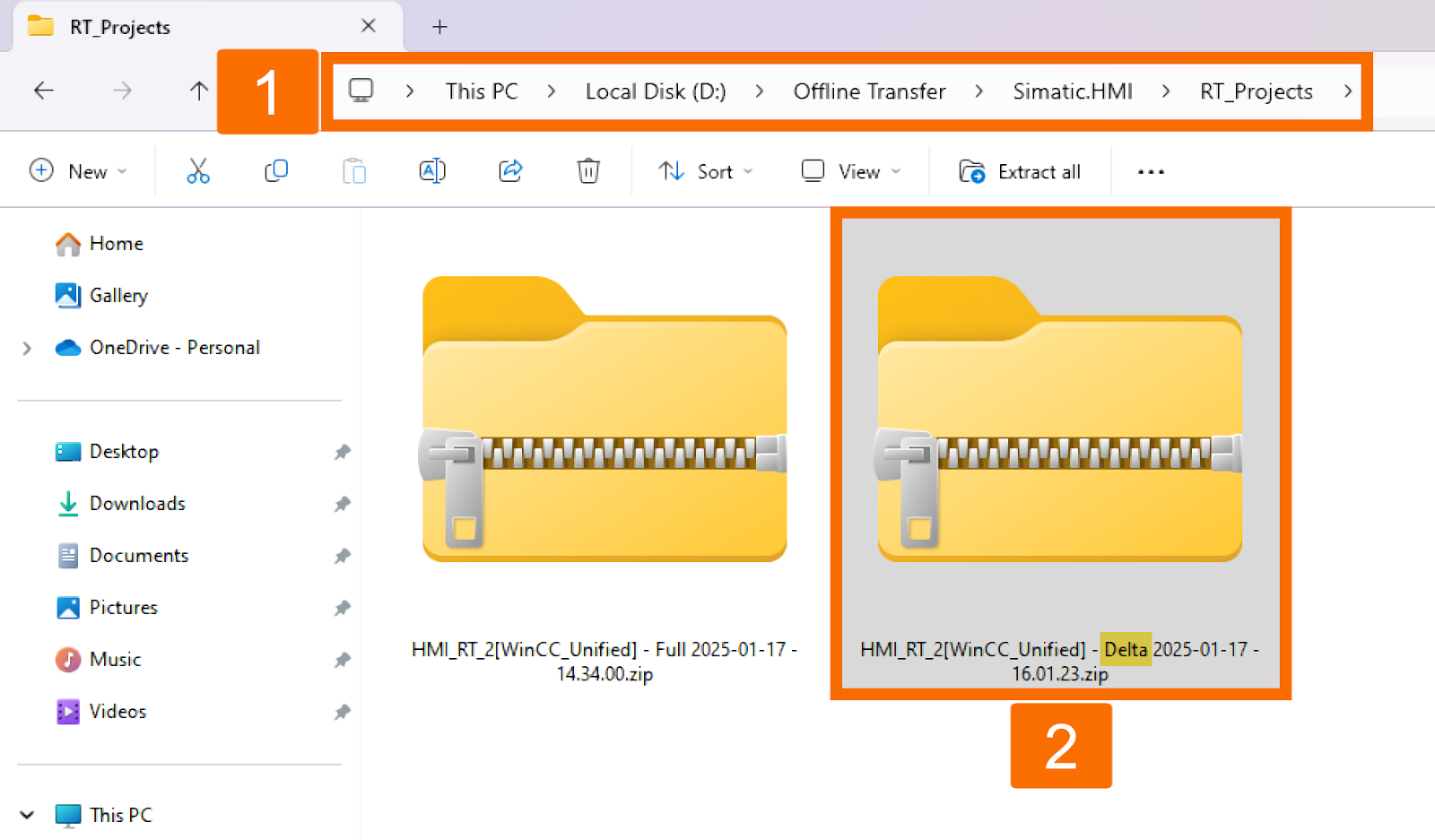Click This PC breadcrumb in address bar
This screenshot has width=1435, height=840.
tap(482, 91)
